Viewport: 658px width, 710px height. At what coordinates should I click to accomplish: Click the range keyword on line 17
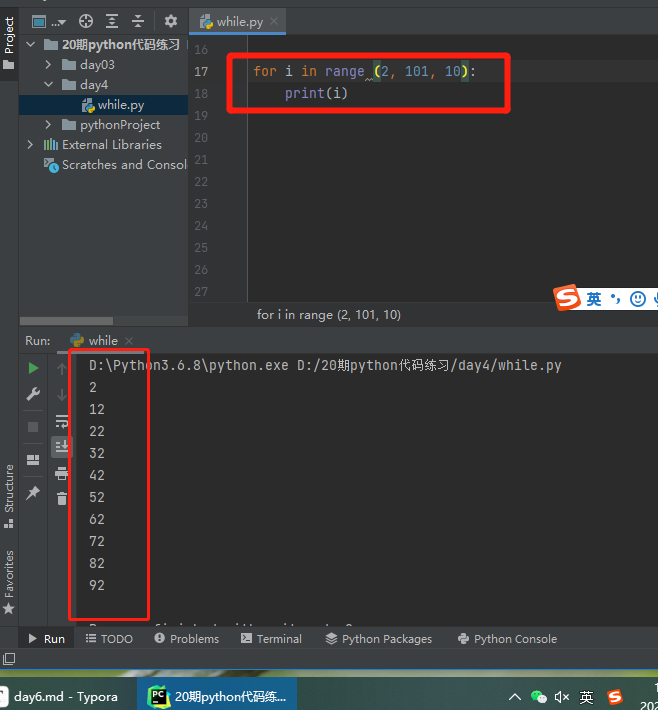coord(345,71)
